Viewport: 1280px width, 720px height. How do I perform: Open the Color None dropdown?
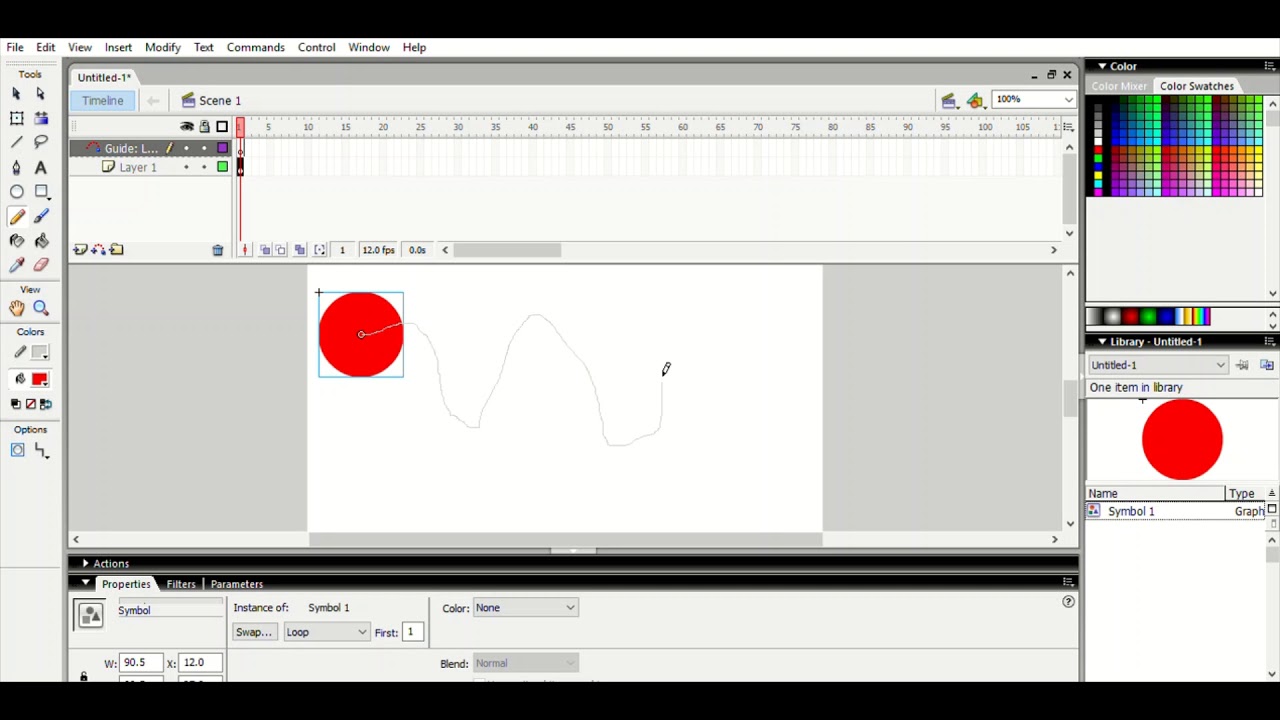tap(525, 608)
